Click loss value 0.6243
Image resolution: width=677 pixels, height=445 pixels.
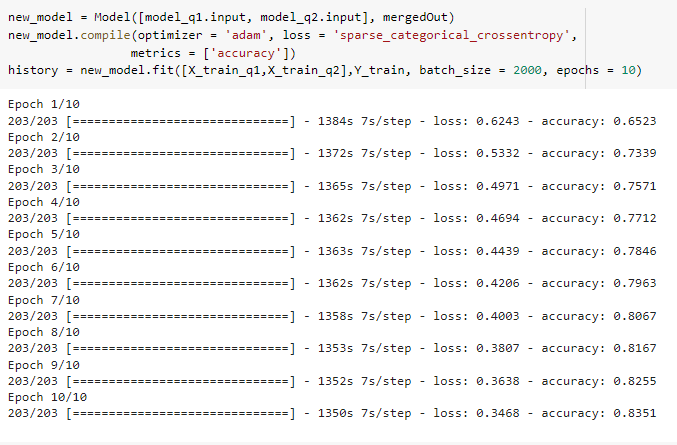[x=498, y=121]
